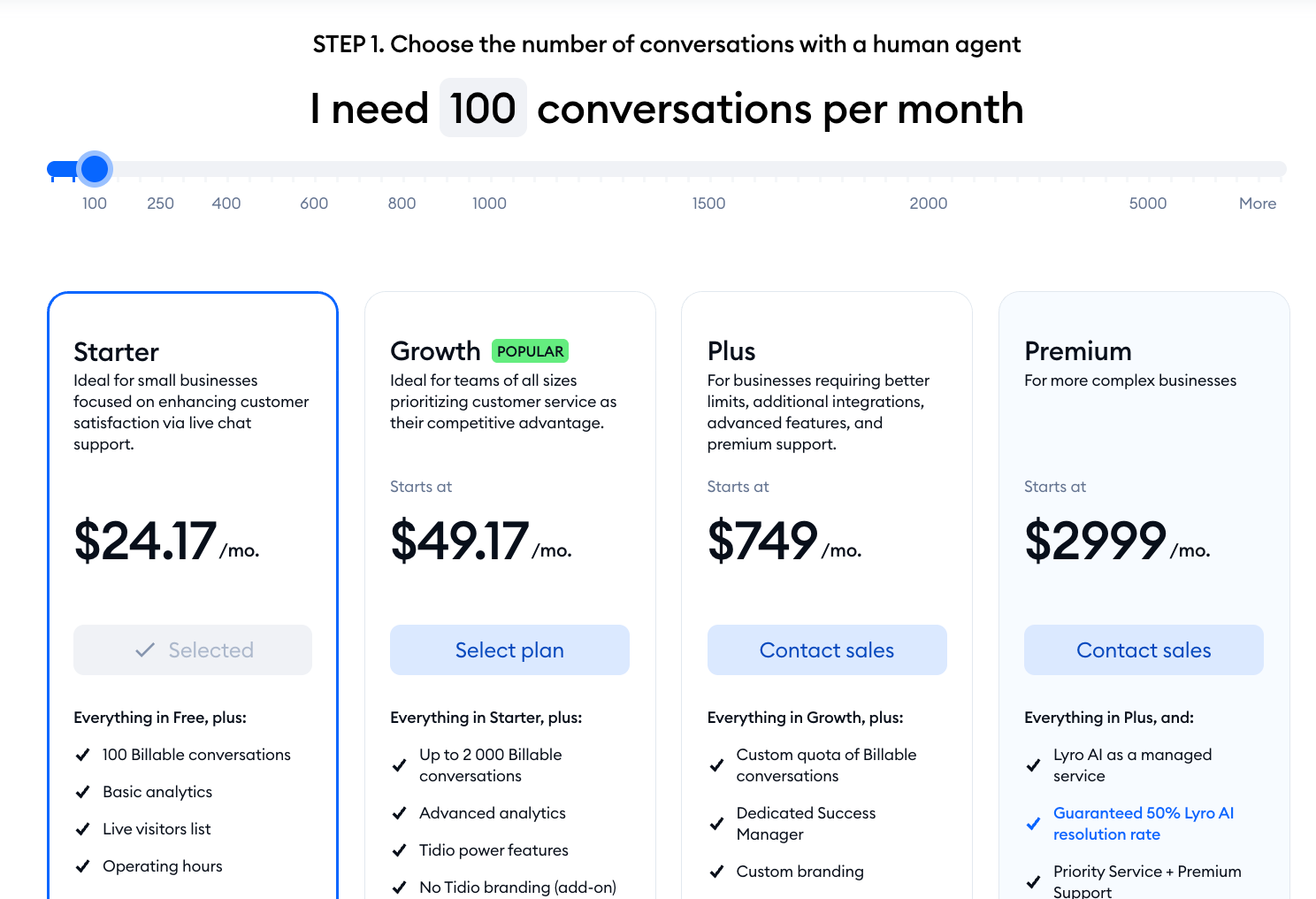Click the checkmark next to Custom branding
Viewport: 1316px width, 899px height.
716,872
